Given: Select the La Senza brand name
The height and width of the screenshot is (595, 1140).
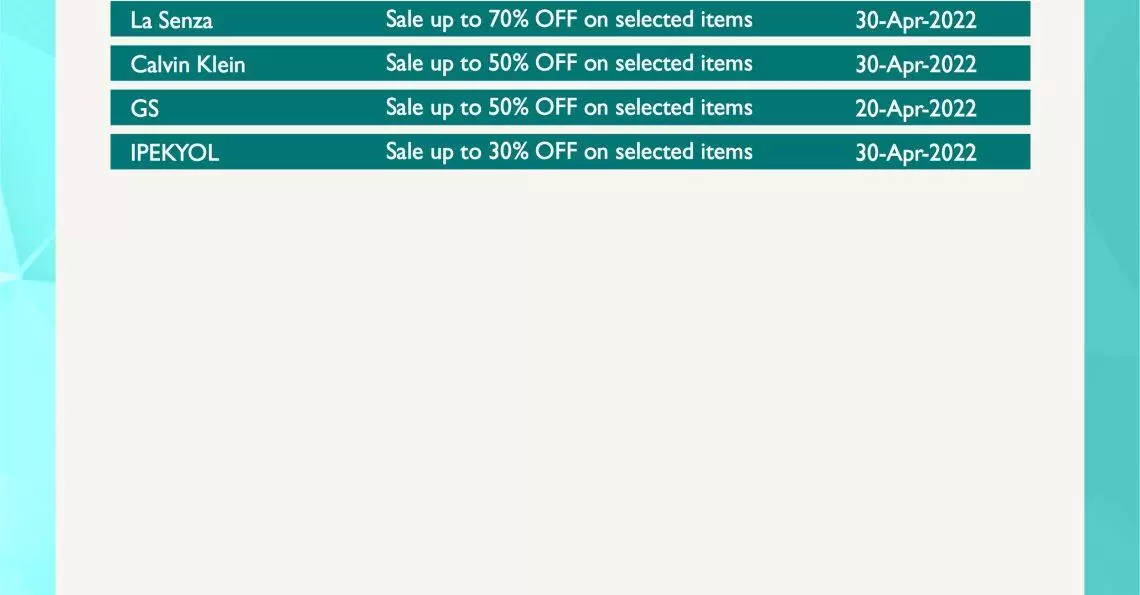Looking at the screenshot, I should [x=172, y=20].
